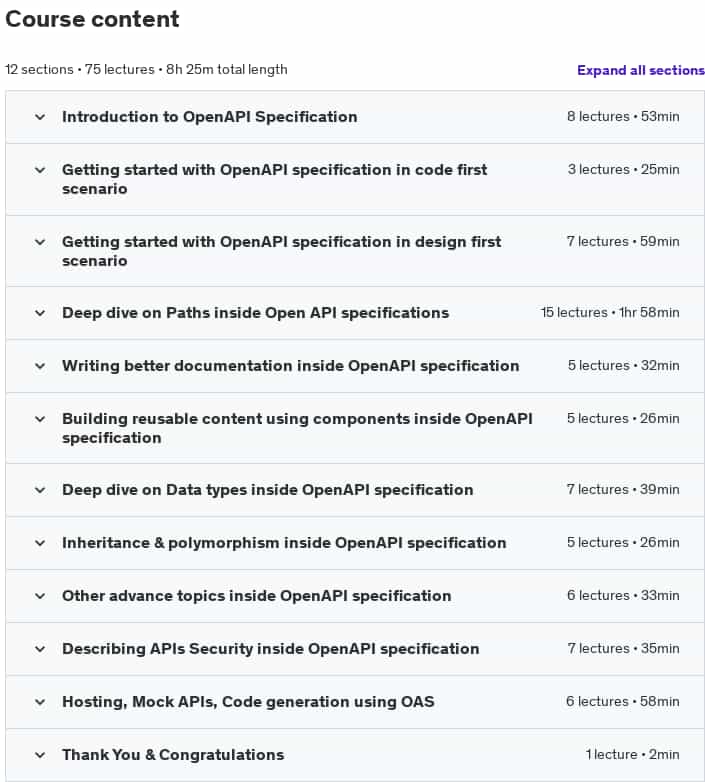Click the 7 lectures • 59min label
The image size is (705, 782).
pyautogui.click(x=623, y=241)
